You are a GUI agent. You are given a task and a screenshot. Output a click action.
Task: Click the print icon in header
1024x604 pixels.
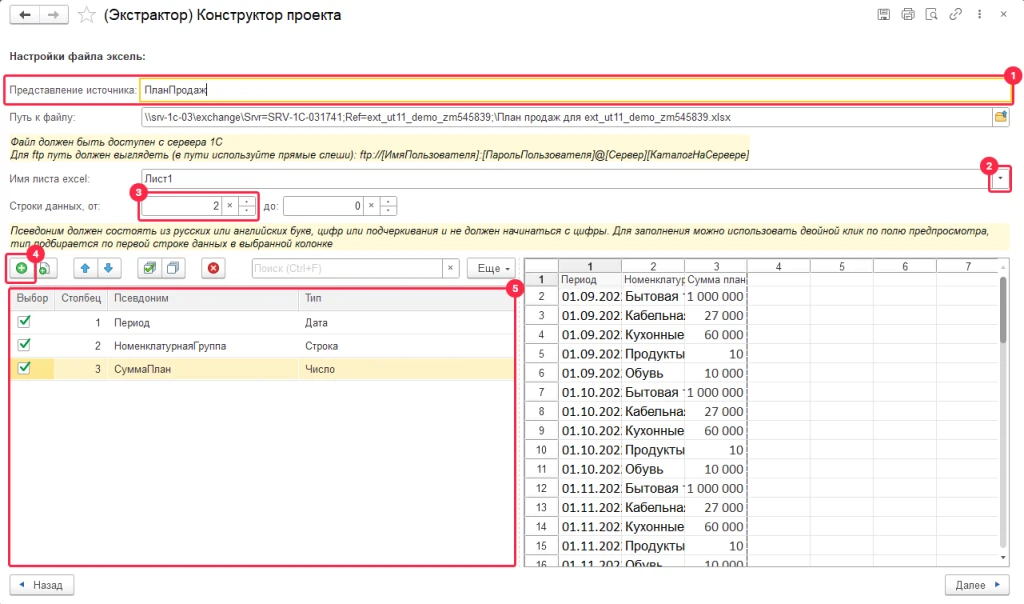[x=908, y=15]
